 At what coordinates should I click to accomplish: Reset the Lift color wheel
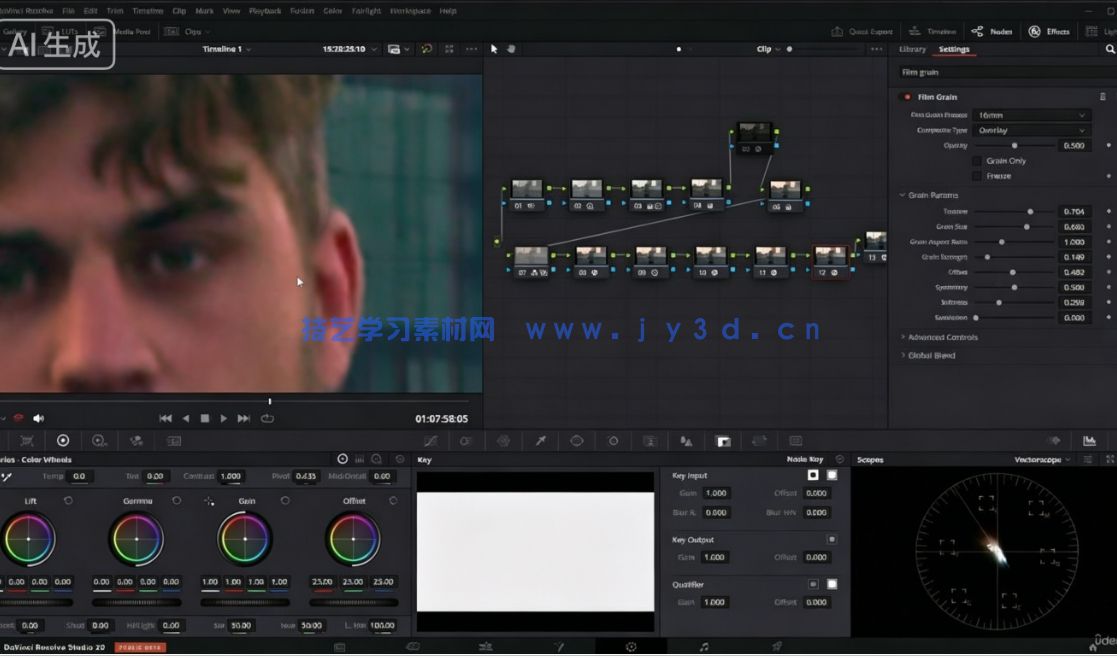point(68,501)
